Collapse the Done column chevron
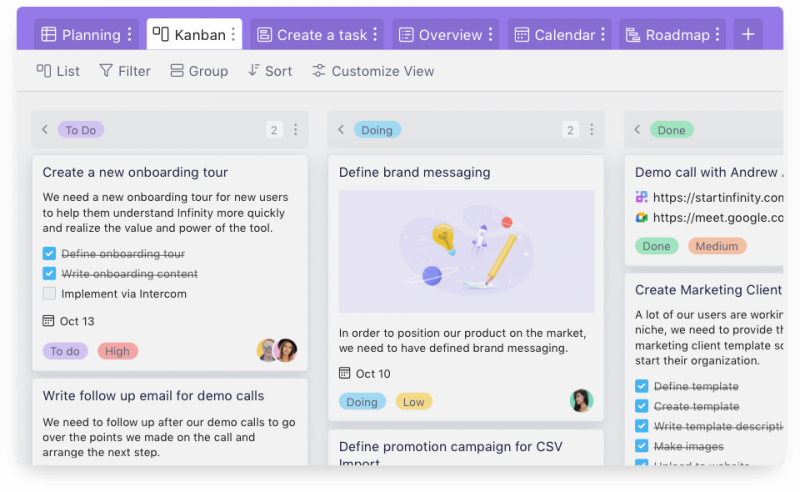The width and height of the screenshot is (800, 492). (637, 130)
